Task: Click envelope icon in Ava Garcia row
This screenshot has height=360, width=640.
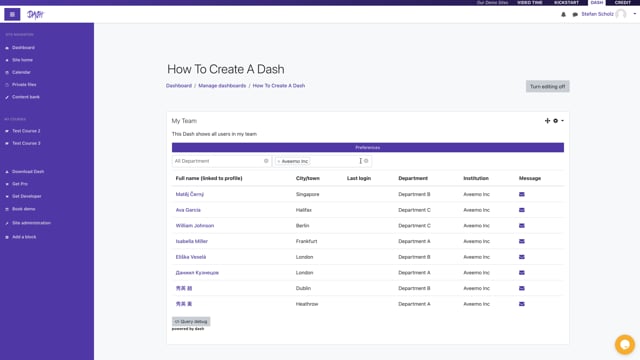Action: coord(522,210)
